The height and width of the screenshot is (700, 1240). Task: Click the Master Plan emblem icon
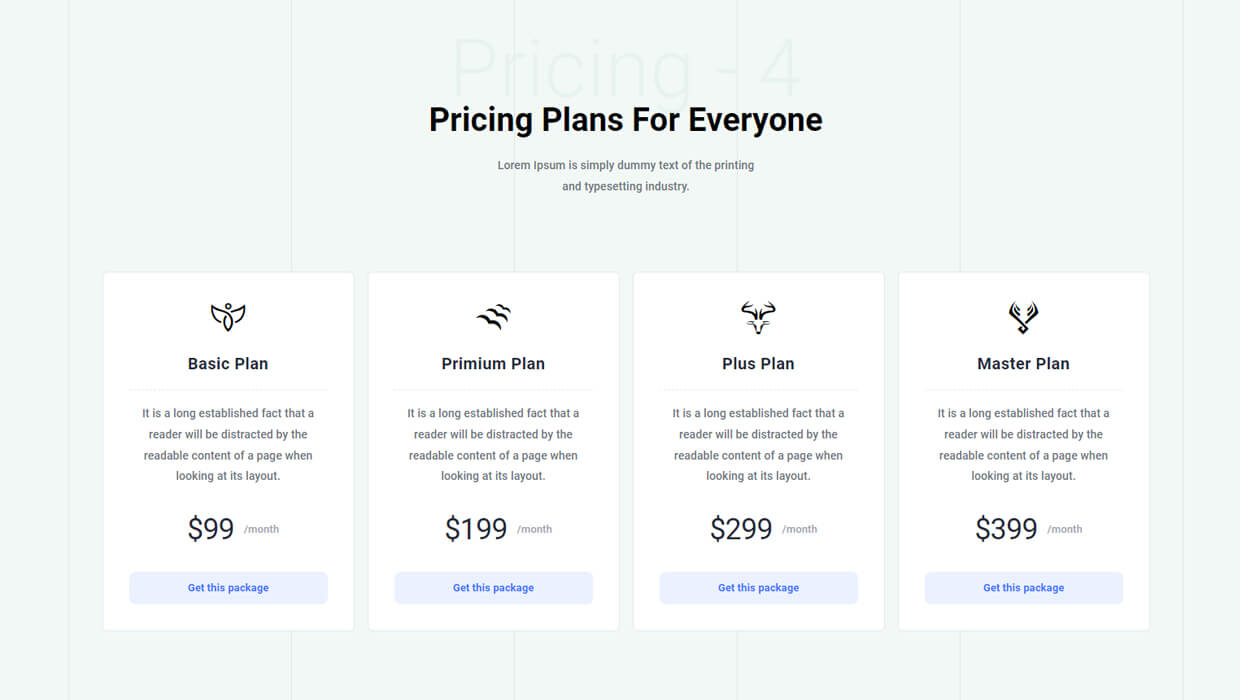pos(1023,317)
